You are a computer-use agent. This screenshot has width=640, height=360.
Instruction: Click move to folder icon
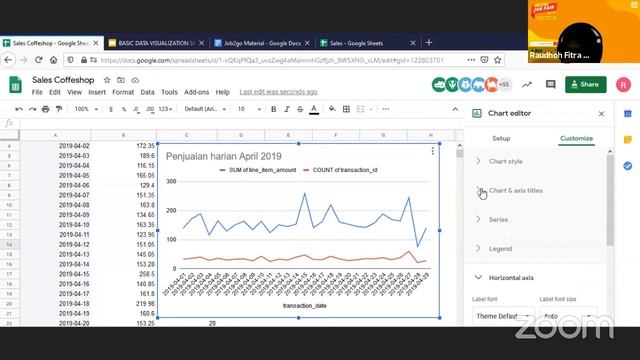[x=121, y=80]
